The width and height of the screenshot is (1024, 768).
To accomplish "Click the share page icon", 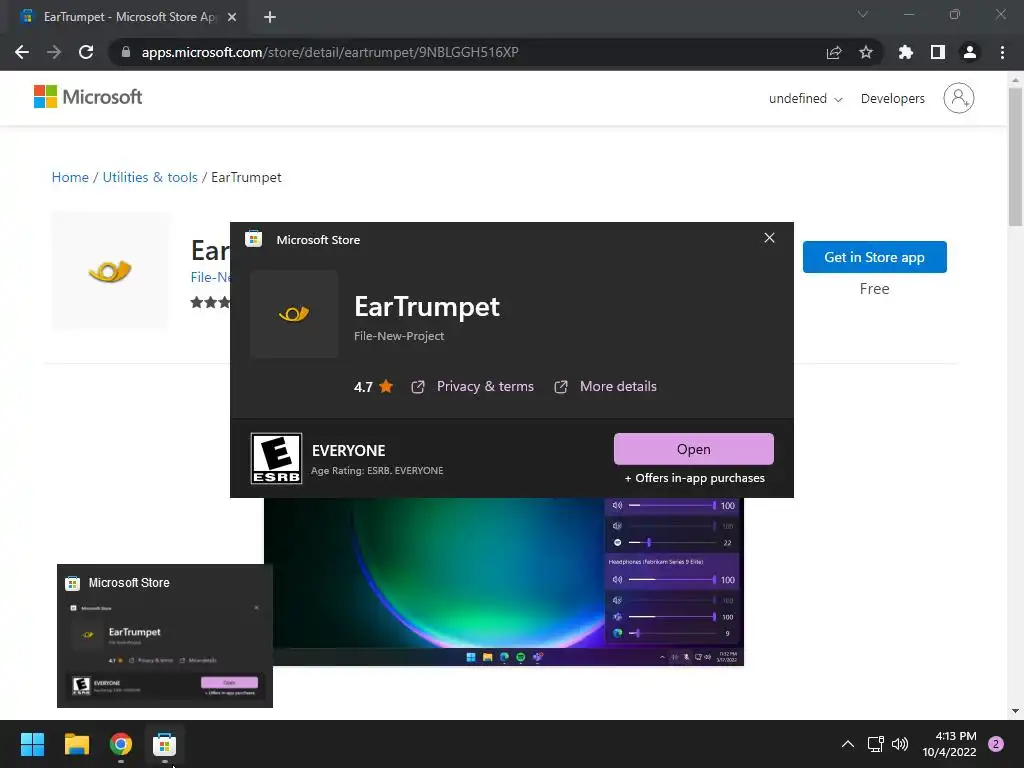I will tap(834, 52).
